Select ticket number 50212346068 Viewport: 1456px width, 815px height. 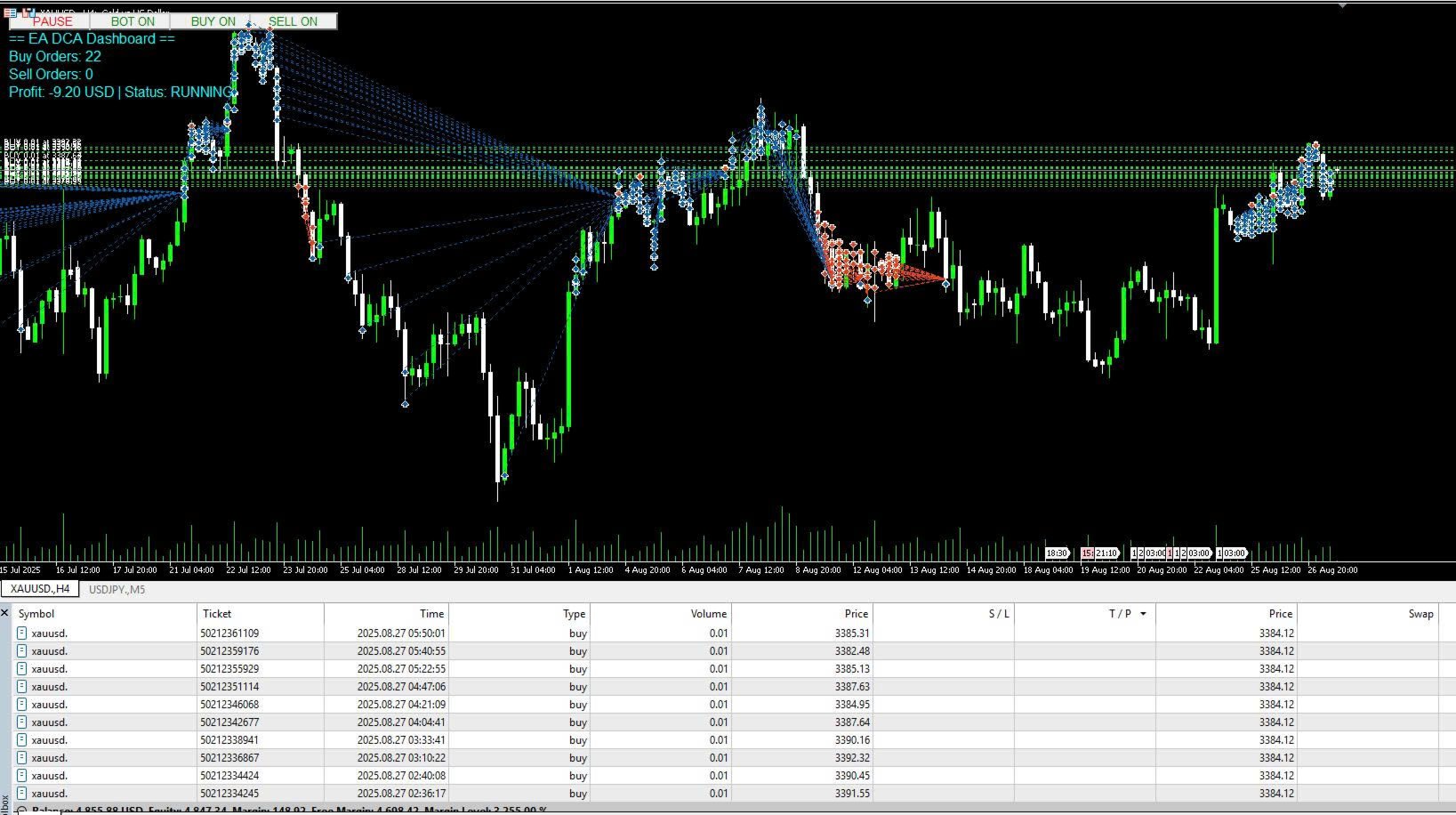coord(229,705)
